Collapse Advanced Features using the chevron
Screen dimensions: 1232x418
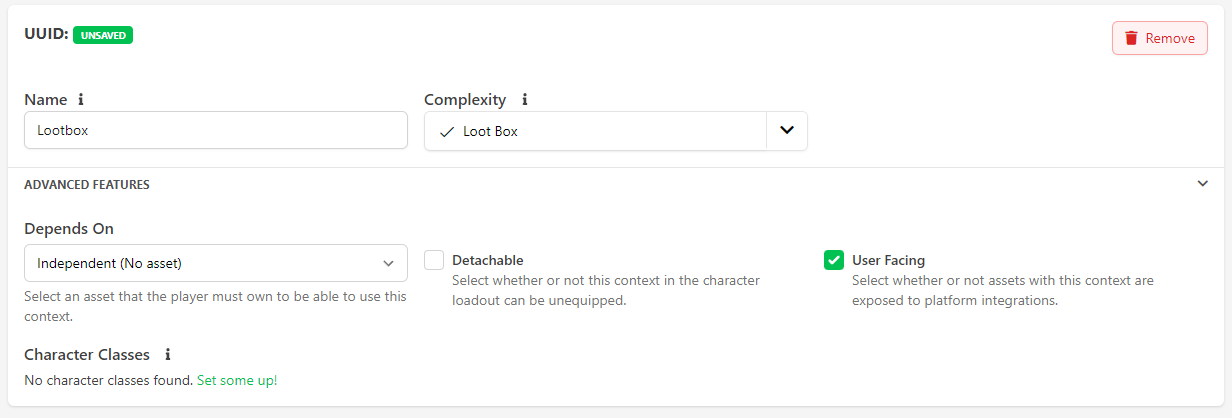1202,184
